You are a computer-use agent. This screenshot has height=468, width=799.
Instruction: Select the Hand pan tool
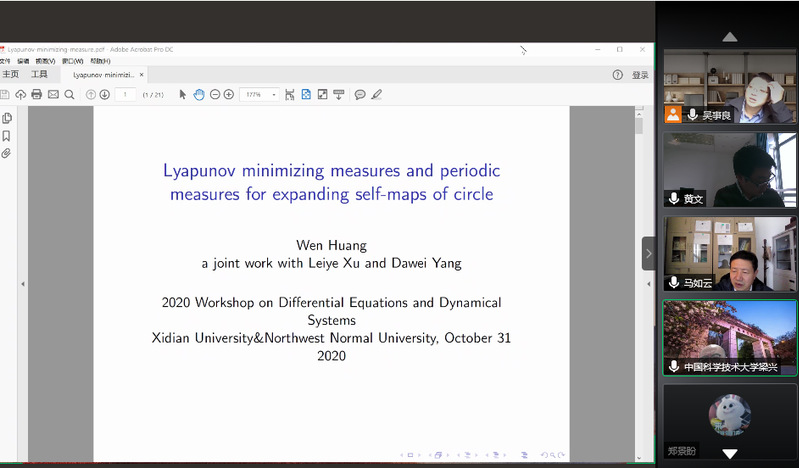point(199,95)
